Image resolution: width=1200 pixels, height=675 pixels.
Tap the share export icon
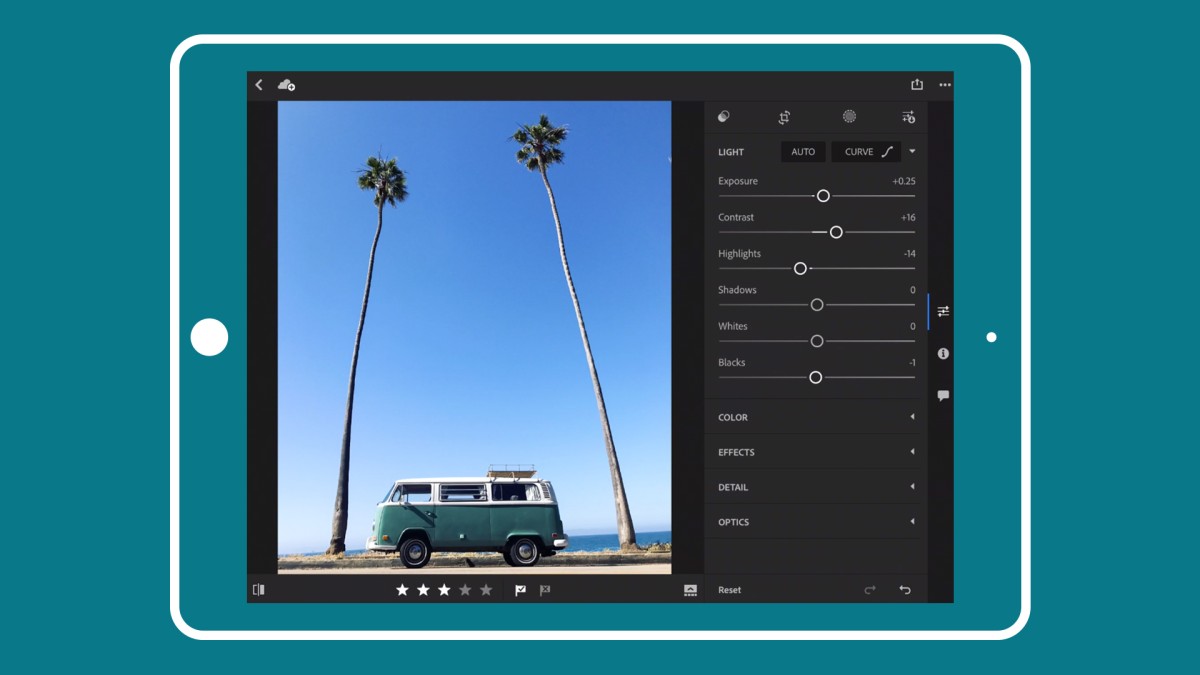(x=917, y=85)
